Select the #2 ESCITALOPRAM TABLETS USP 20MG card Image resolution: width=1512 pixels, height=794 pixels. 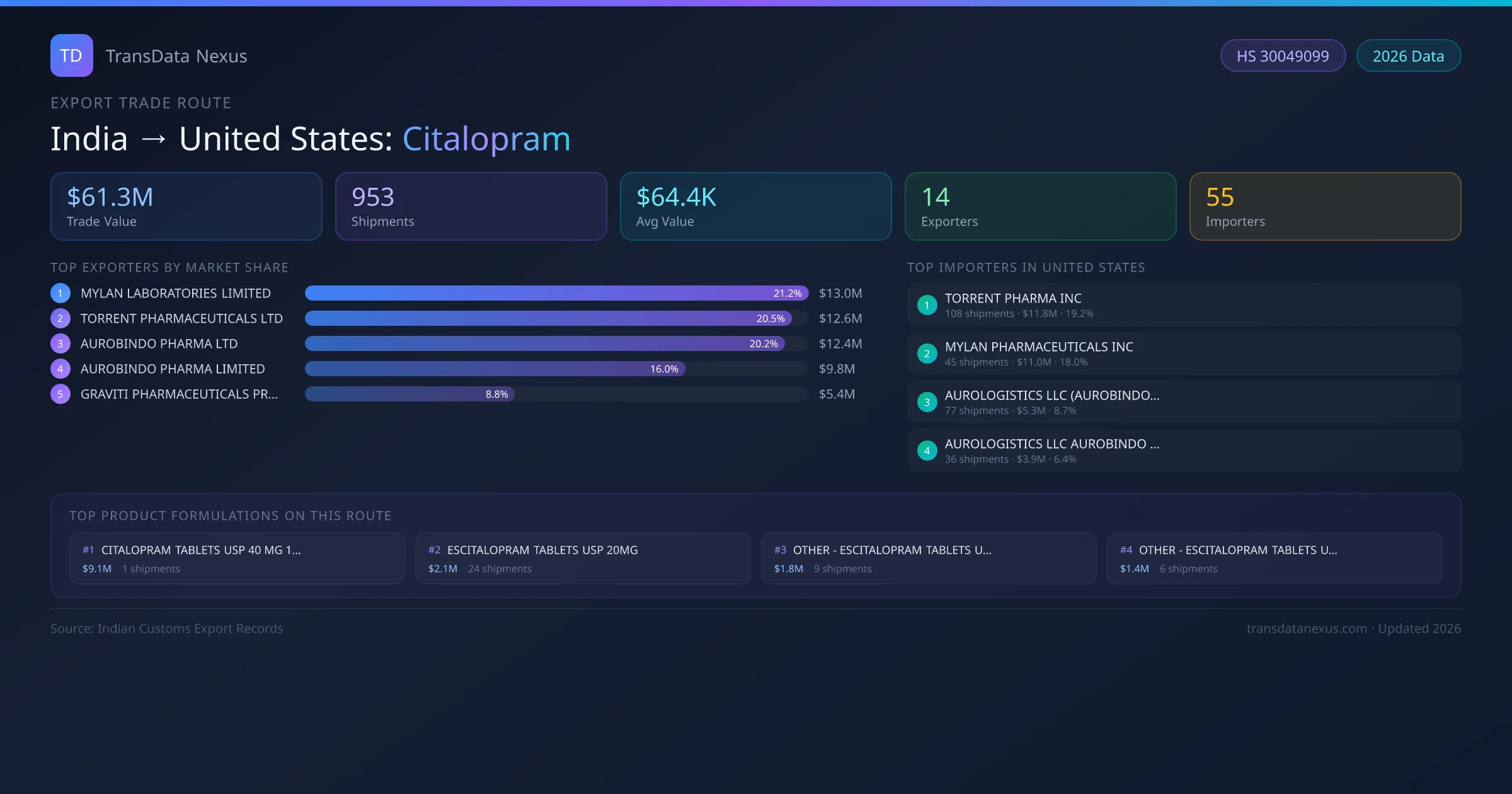coord(582,558)
